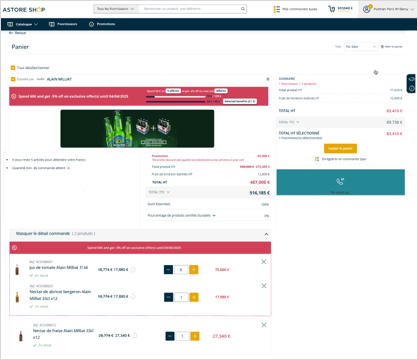Decrease Jus de tomate quantity

coord(168,270)
